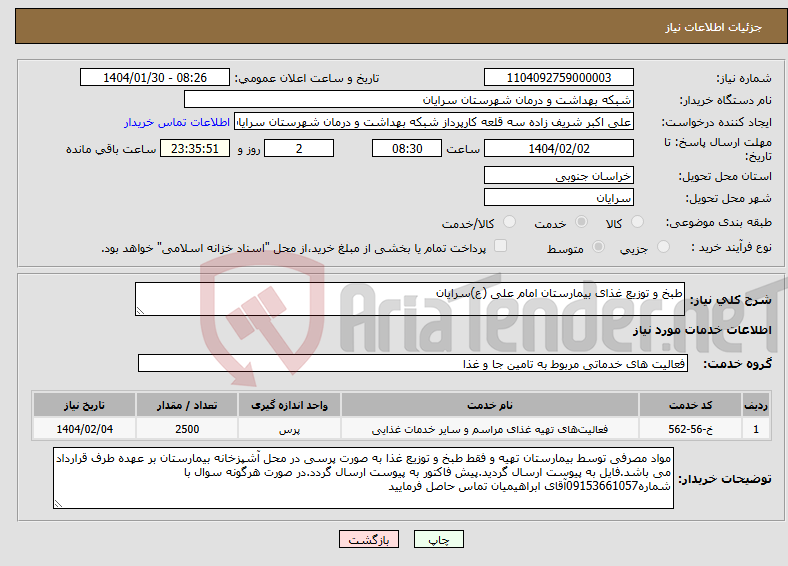The width and height of the screenshot is (788, 566).
Task: Click the service group field
Action: coord(413,363)
